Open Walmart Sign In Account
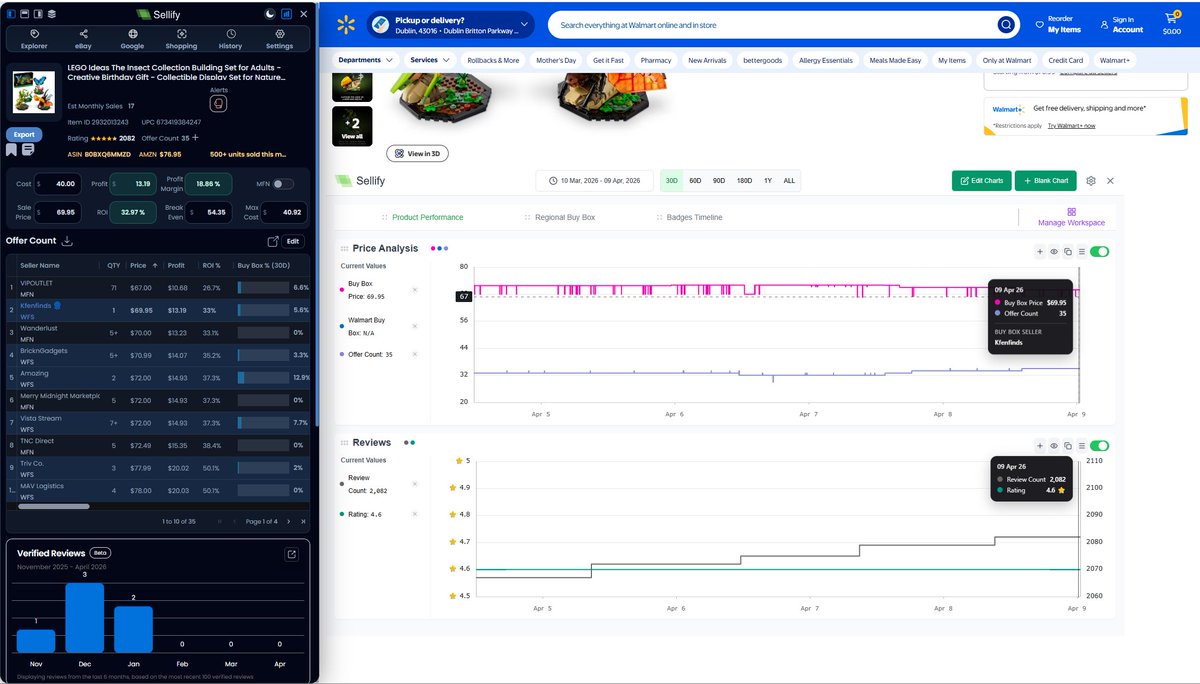This screenshot has height=684, width=1200. pos(1120,25)
